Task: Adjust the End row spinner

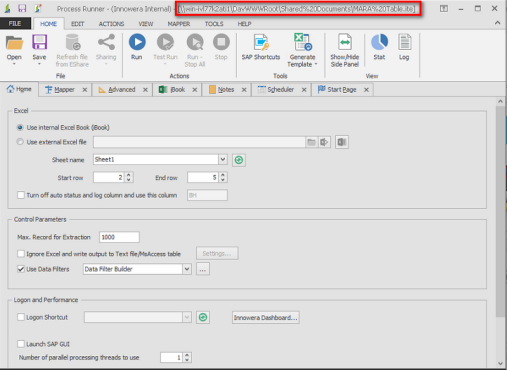Action: point(223,177)
